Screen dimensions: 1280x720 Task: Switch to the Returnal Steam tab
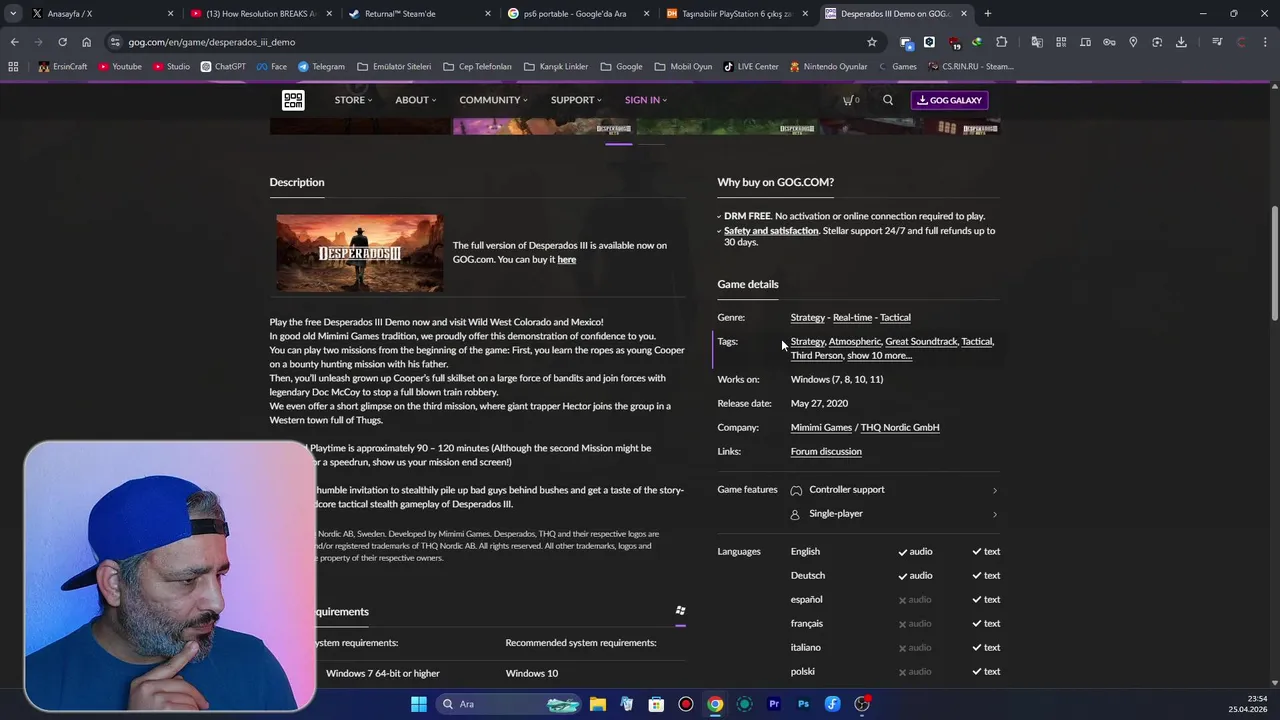(420, 14)
